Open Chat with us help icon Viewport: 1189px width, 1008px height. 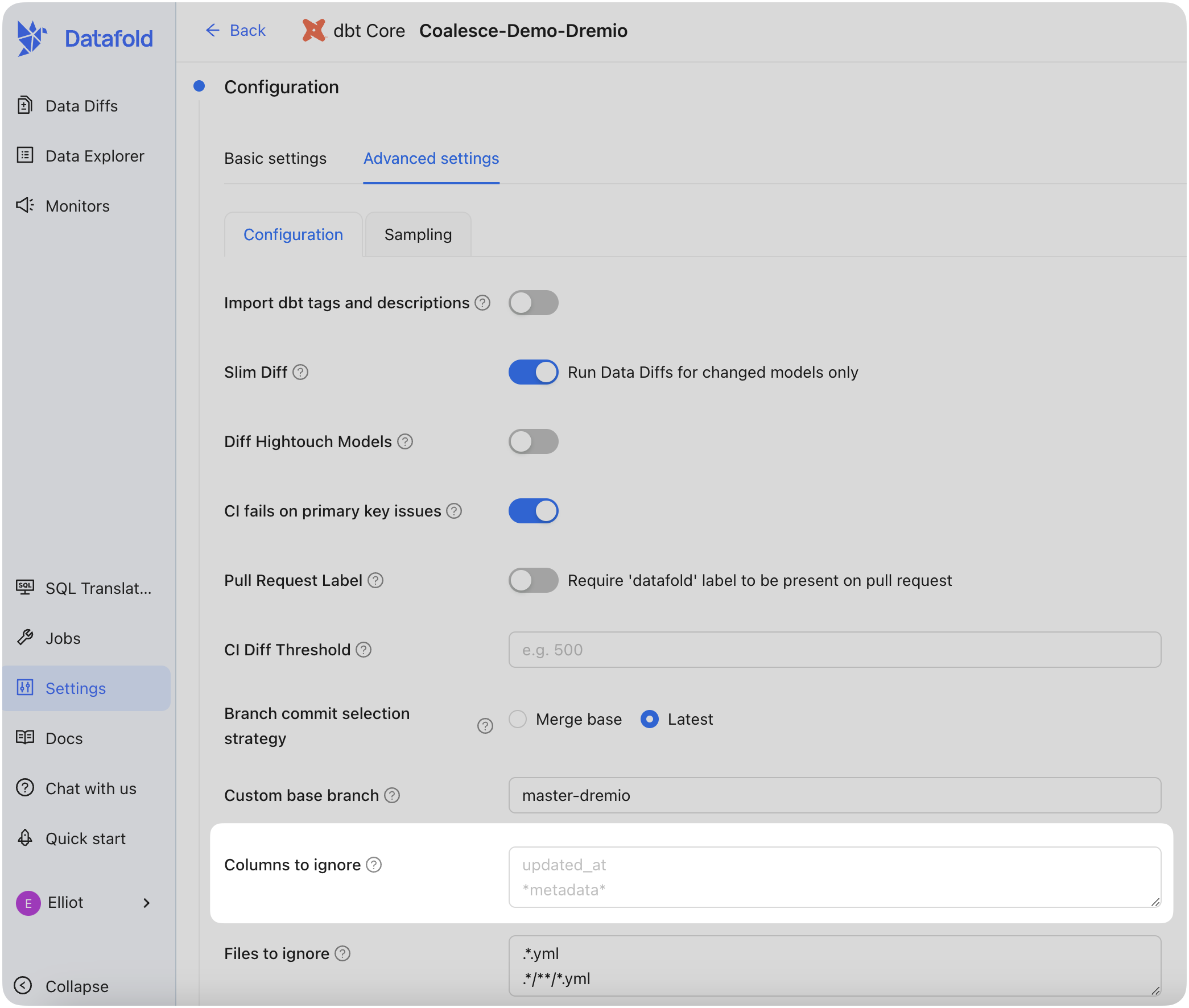pos(25,787)
